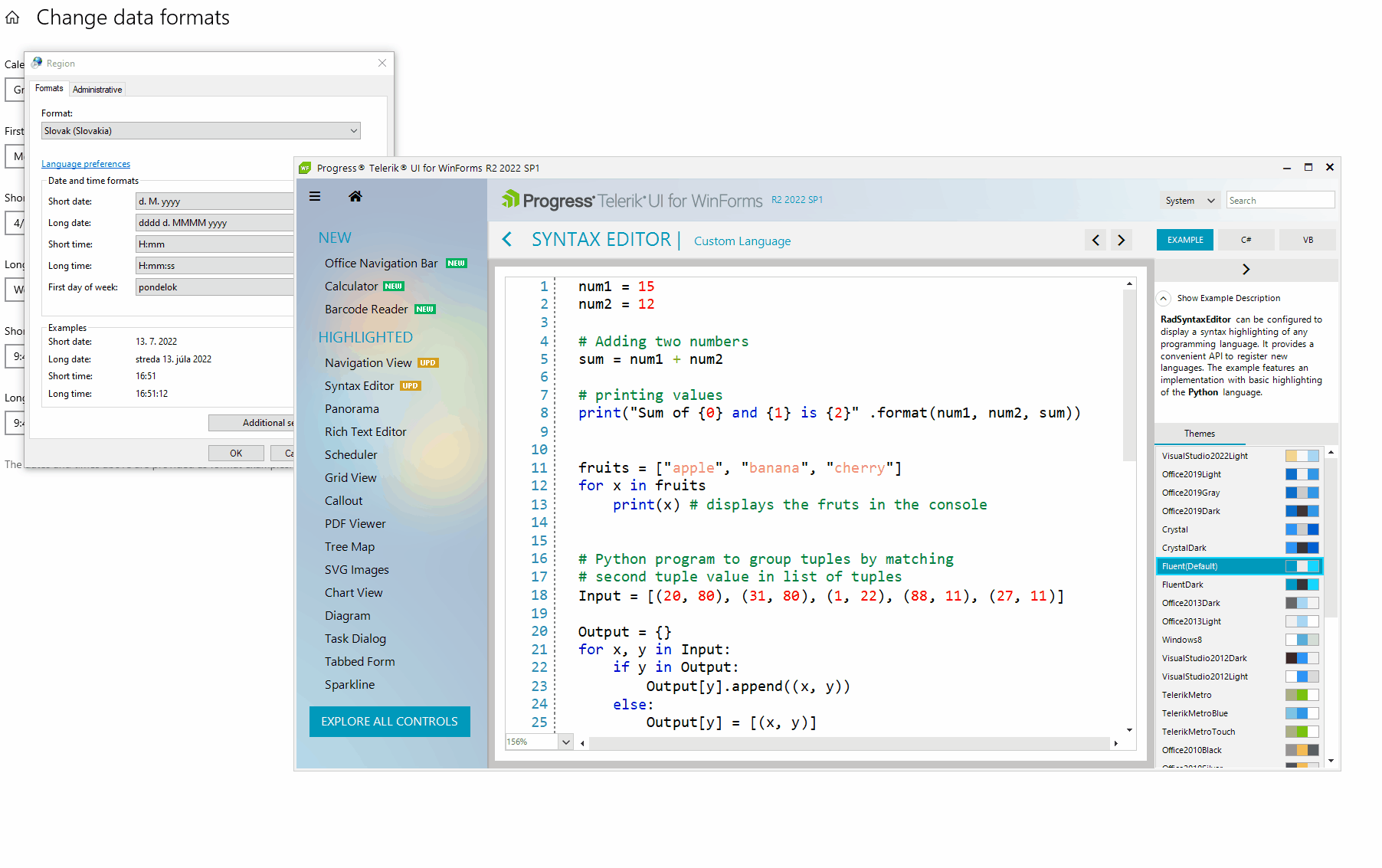This screenshot has width=1382, height=868.
Task: Open the Office Navigation Bar demo
Action: 382,264
